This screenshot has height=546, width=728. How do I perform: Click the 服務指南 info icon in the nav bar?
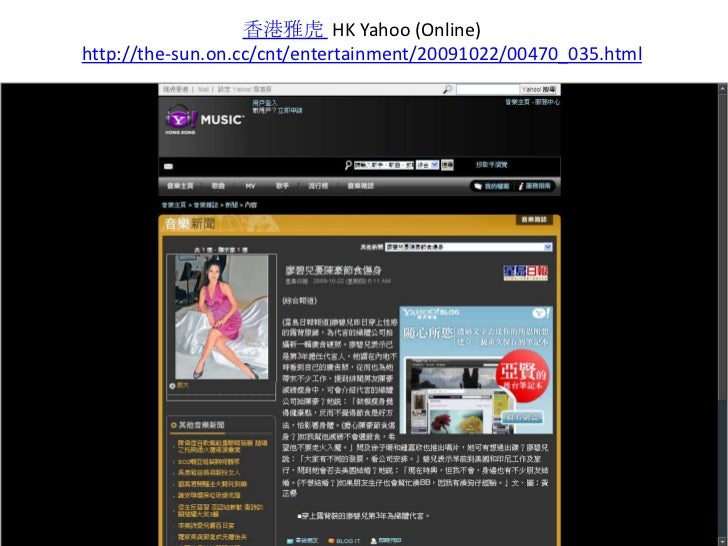521,186
